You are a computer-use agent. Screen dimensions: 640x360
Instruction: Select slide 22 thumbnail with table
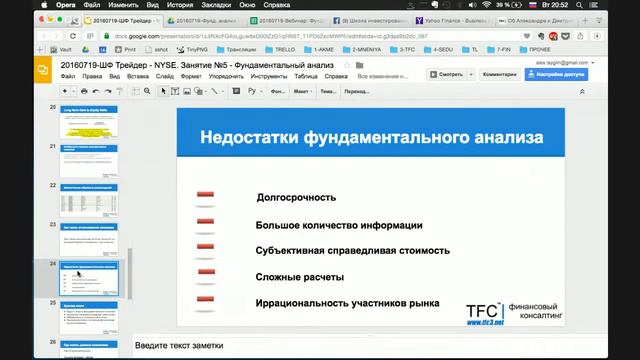point(89,200)
